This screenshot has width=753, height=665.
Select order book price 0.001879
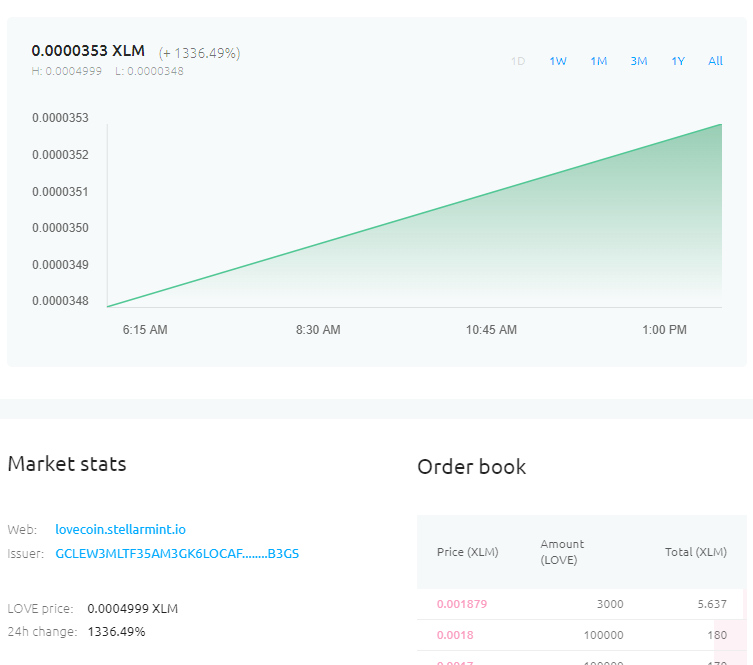coord(462,604)
